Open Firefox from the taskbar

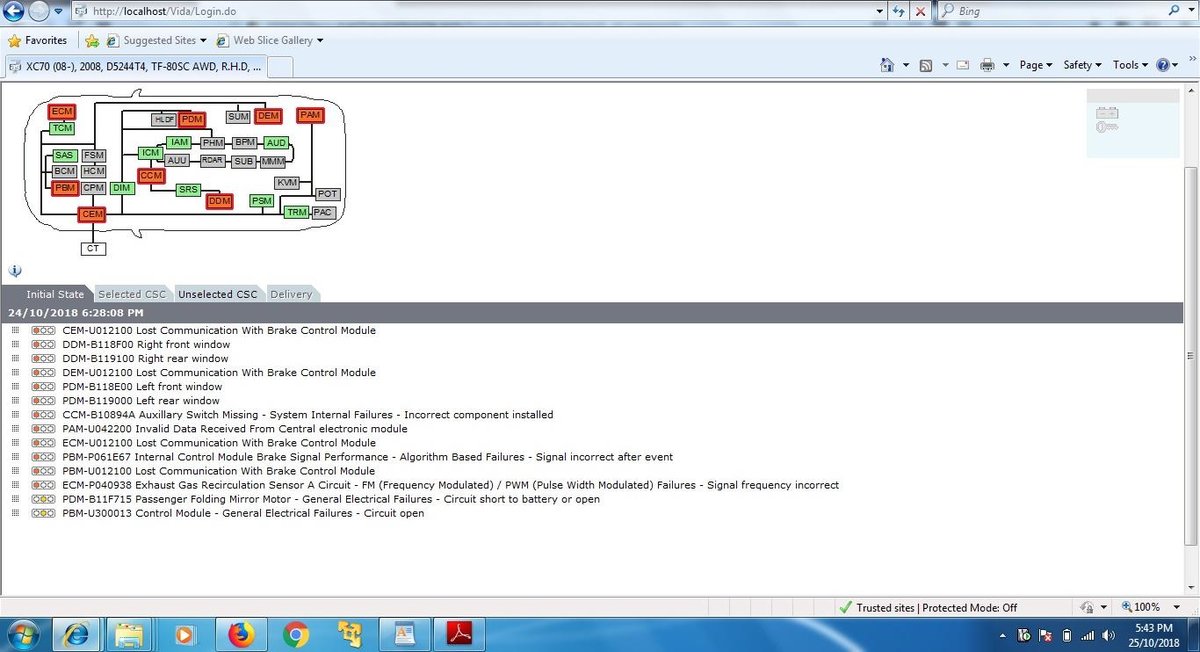coord(241,634)
